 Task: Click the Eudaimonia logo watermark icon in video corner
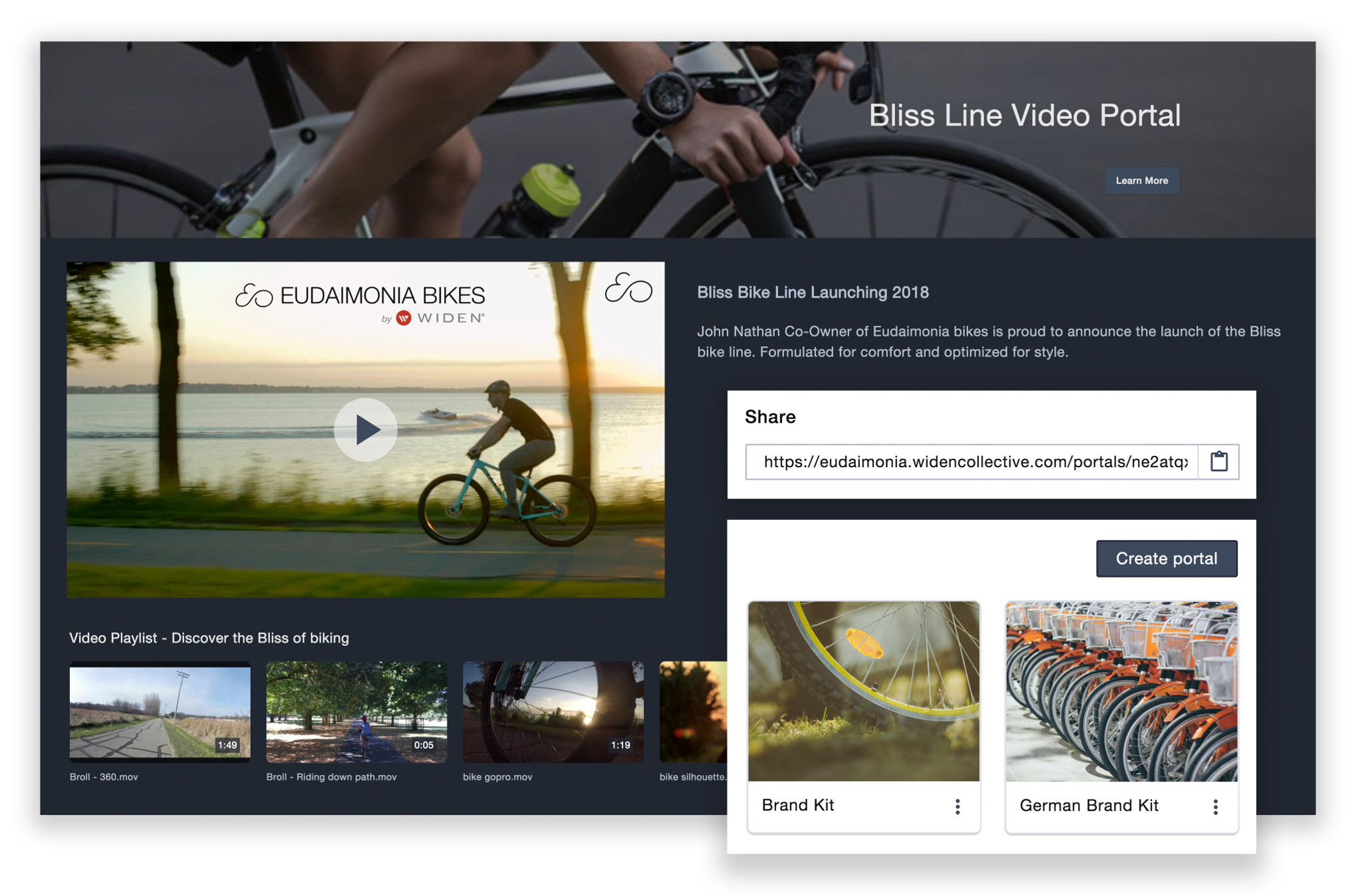pyautogui.click(x=628, y=288)
